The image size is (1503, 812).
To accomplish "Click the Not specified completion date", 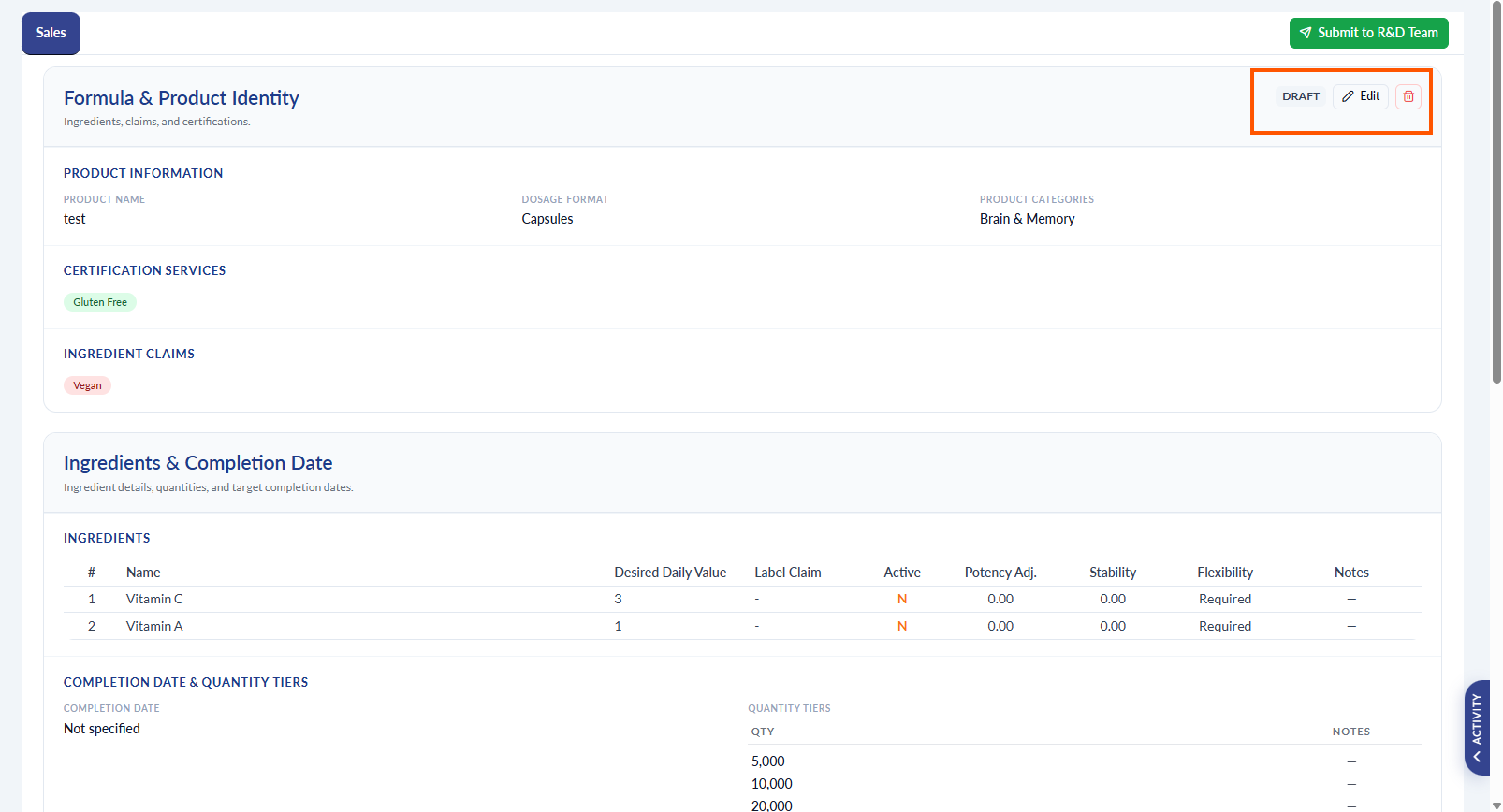I will pos(102,729).
